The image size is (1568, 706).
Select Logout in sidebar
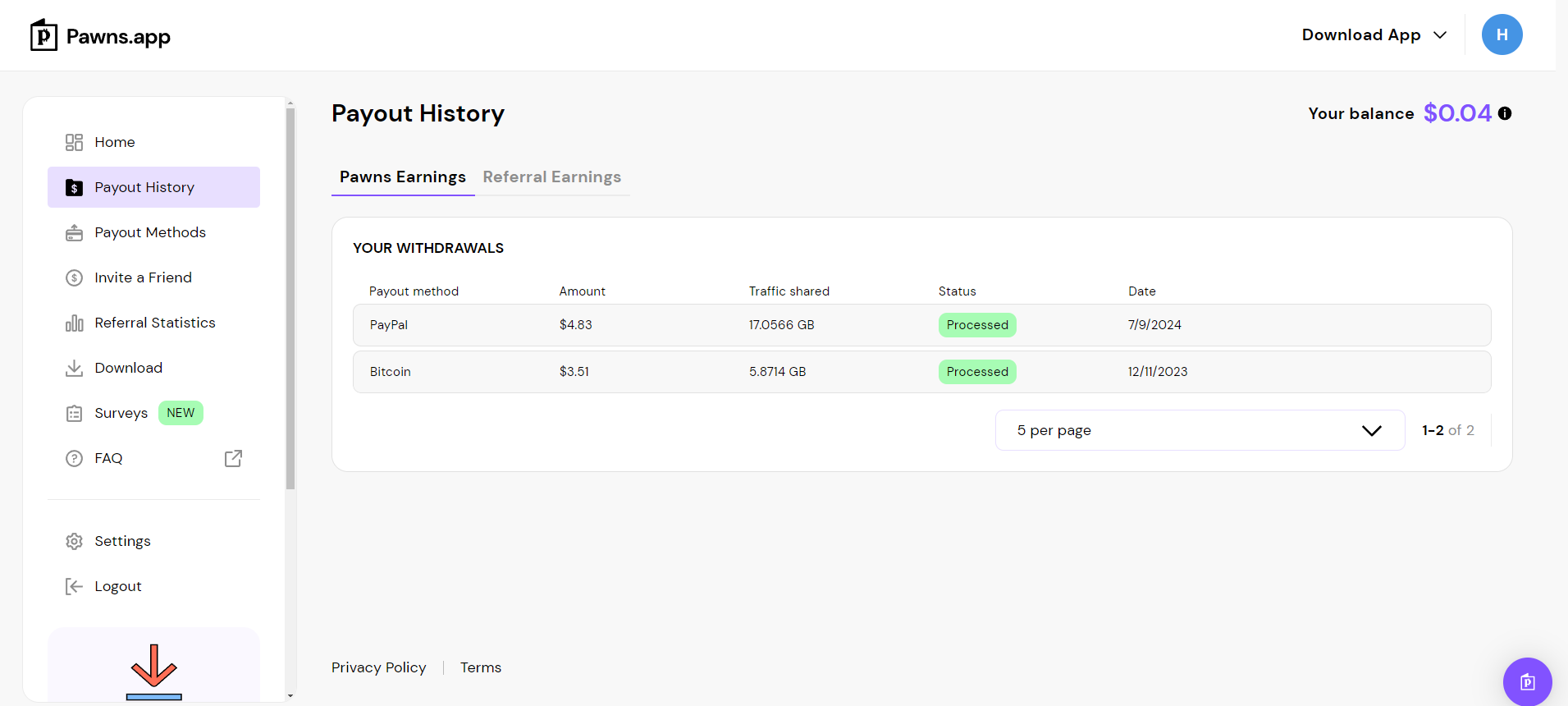pyautogui.click(x=153, y=586)
